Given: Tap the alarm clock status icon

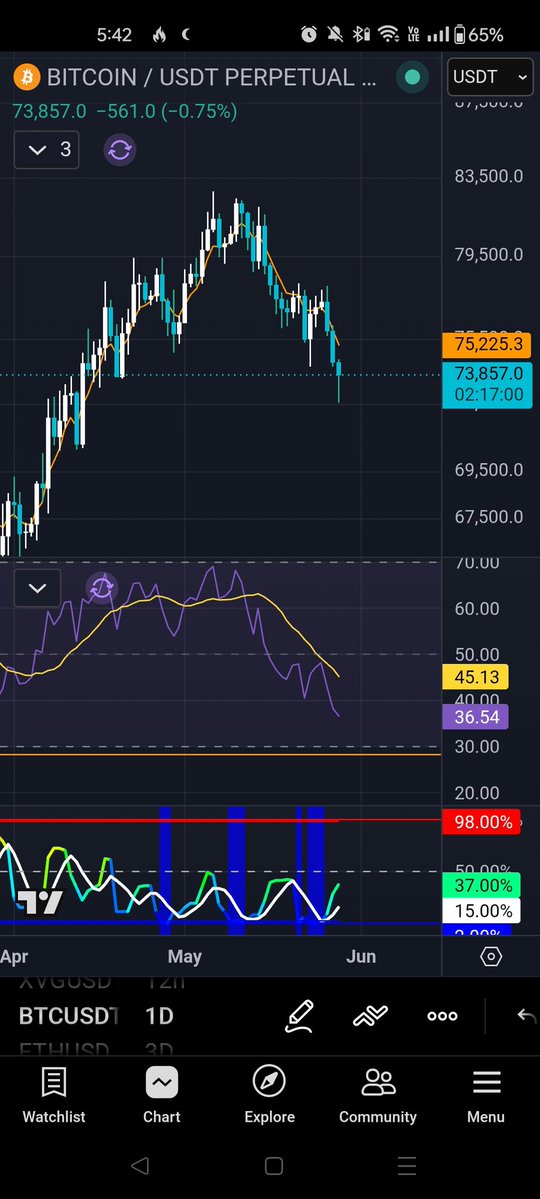Looking at the screenshot, I should coord(309,34).
